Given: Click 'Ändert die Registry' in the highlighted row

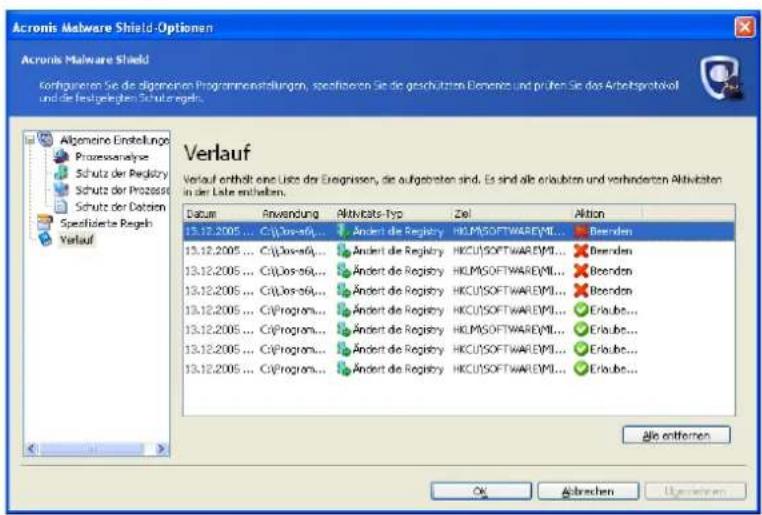Looking at the screenshot, I should click(398, 231).
